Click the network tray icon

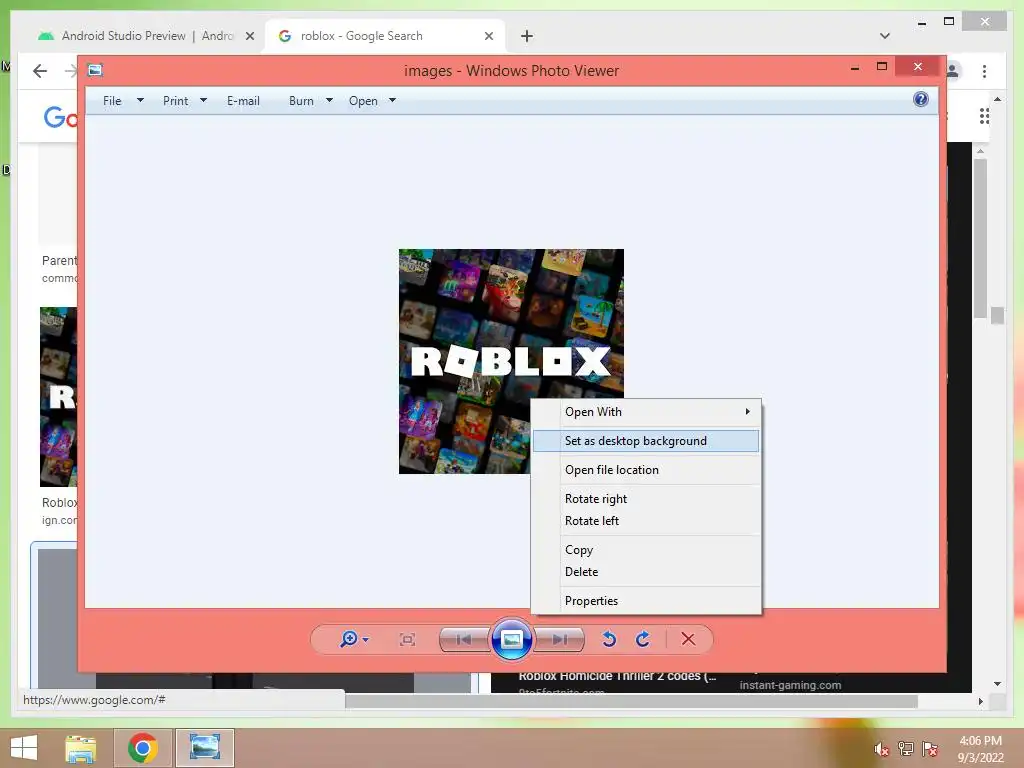pos(906,748)
